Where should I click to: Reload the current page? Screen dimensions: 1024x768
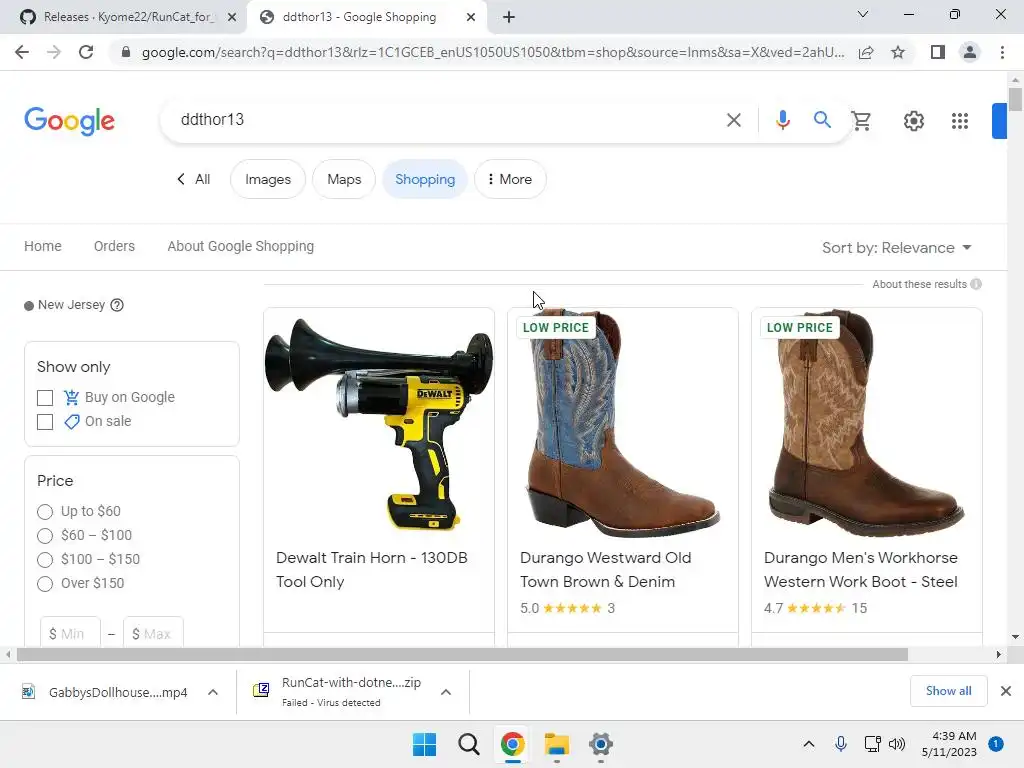point(86,52)
